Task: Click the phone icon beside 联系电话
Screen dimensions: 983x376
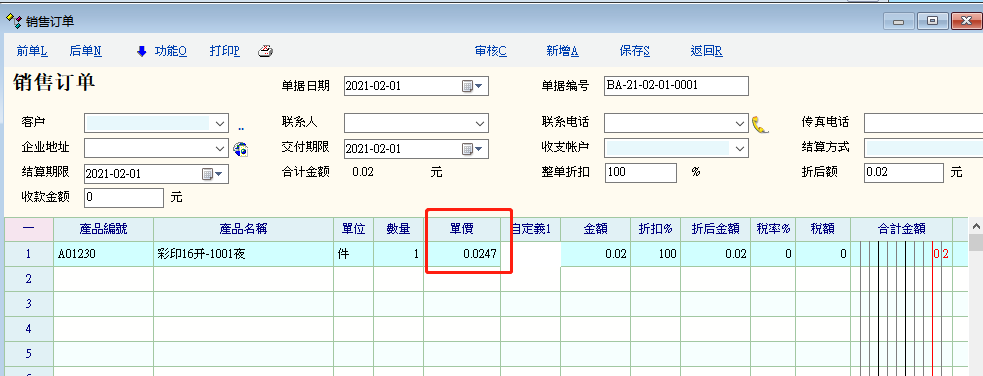Action: (760, 124)
